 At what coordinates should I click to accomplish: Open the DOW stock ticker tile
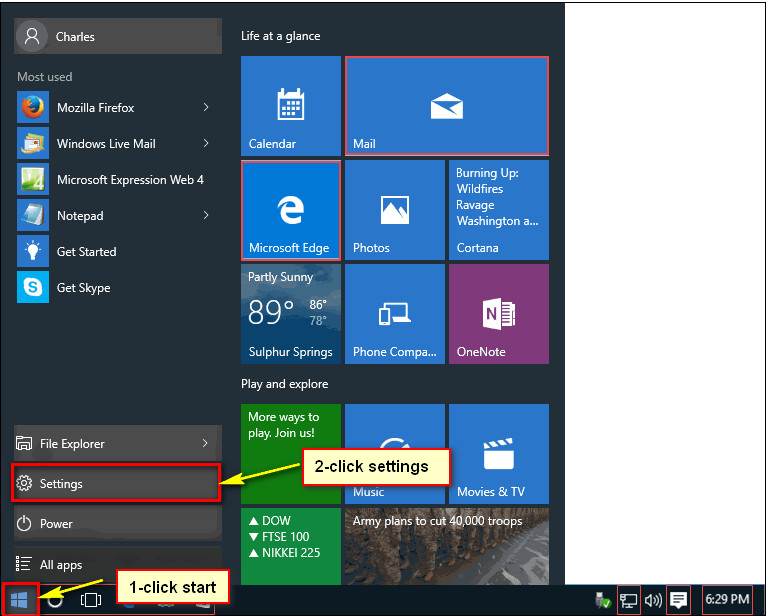click(291, 546)
